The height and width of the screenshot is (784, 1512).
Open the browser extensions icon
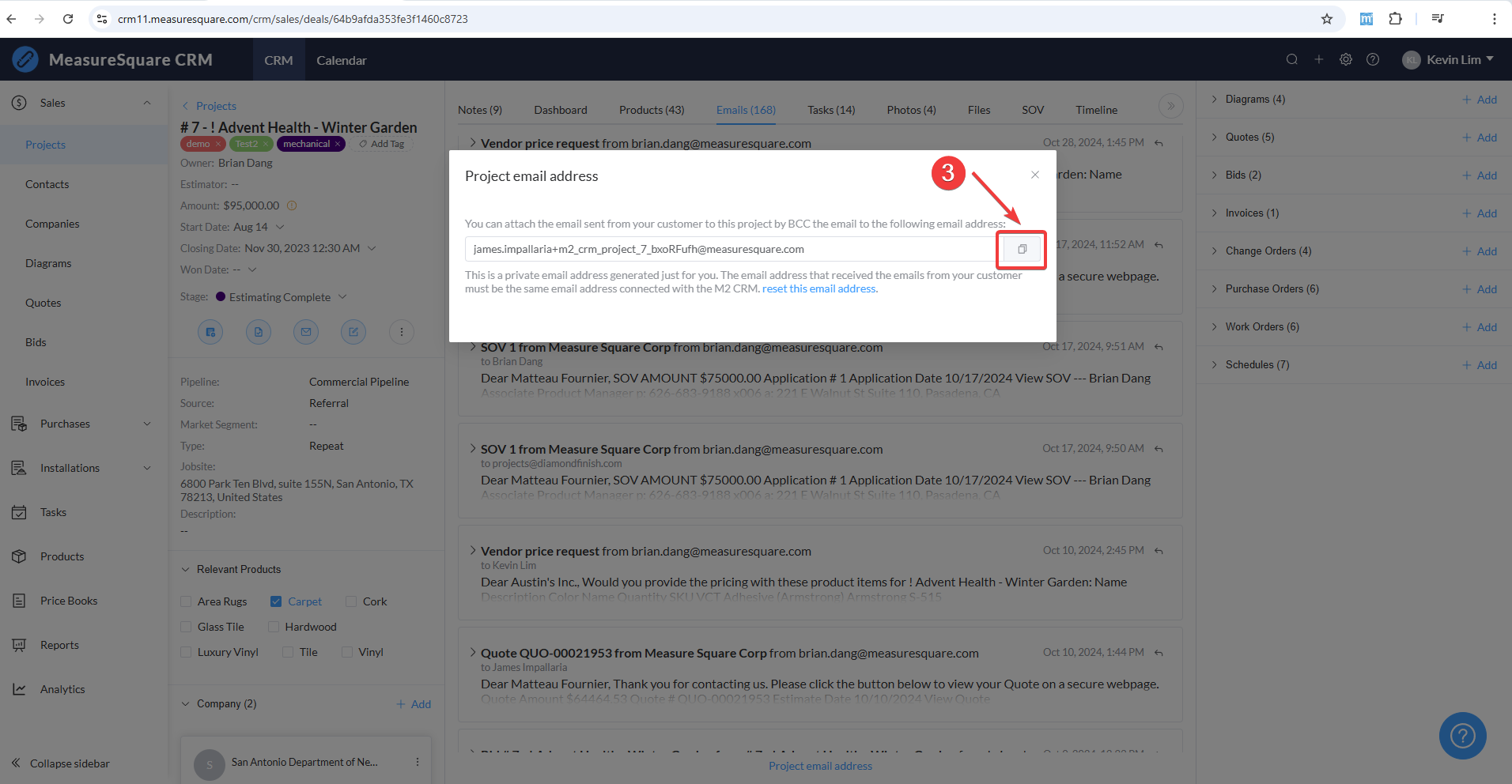[1396, 19]
